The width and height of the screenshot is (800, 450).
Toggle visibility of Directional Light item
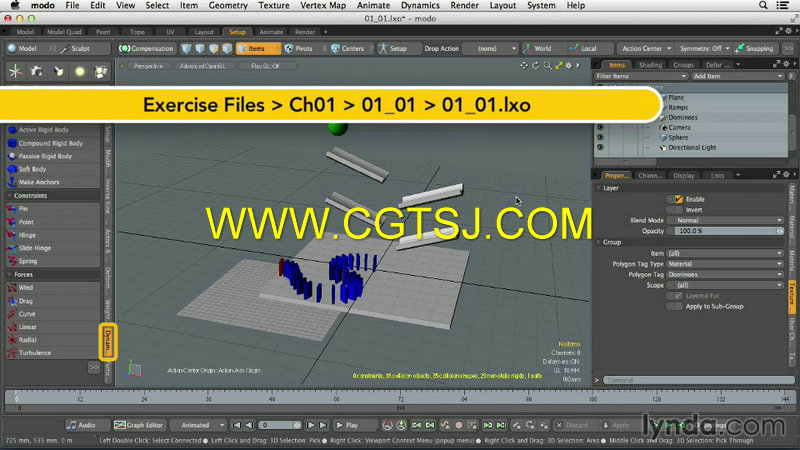[x=601, y=147]
